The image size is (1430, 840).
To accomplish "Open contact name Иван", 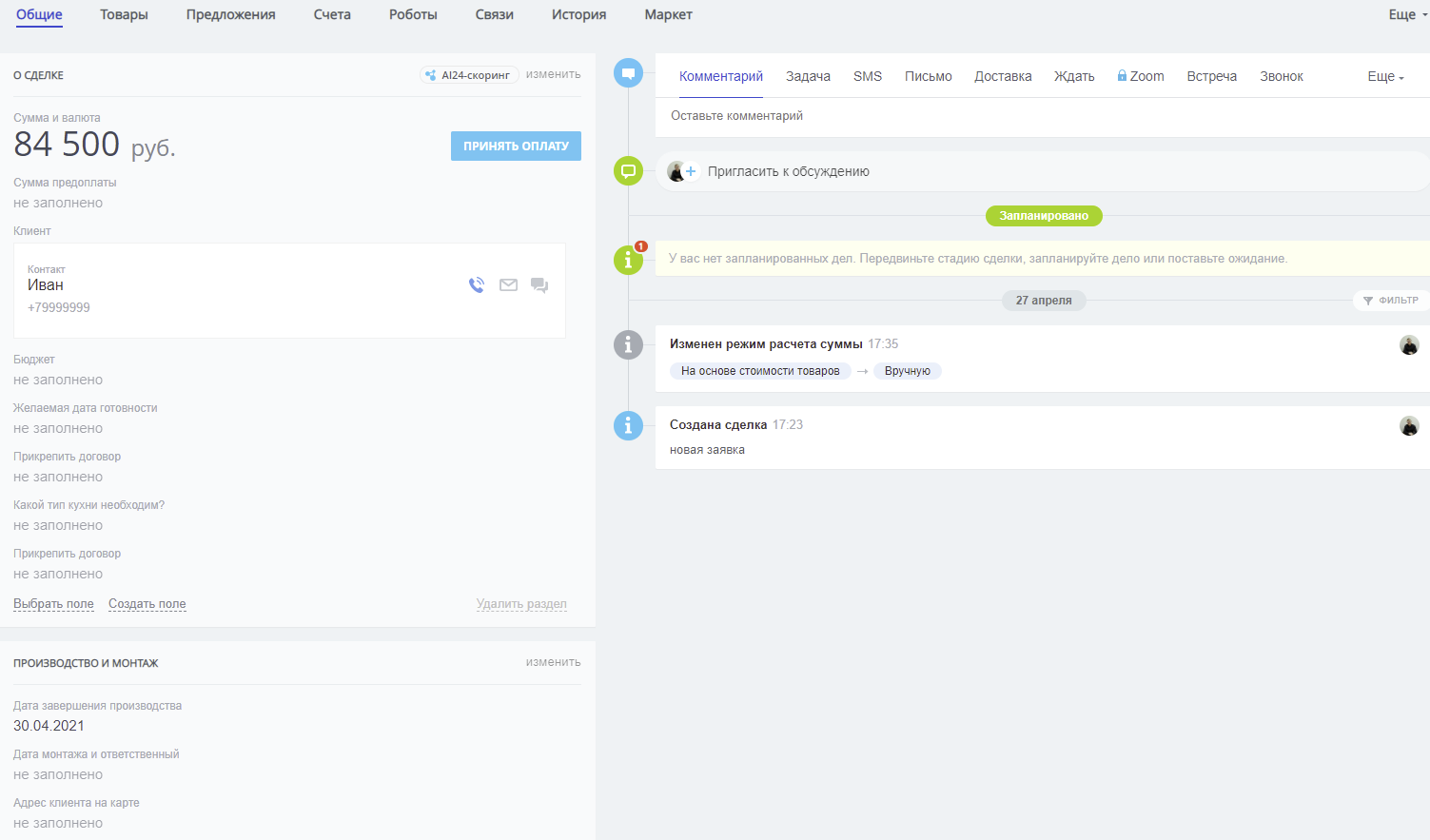I will [x=46, y=285].
